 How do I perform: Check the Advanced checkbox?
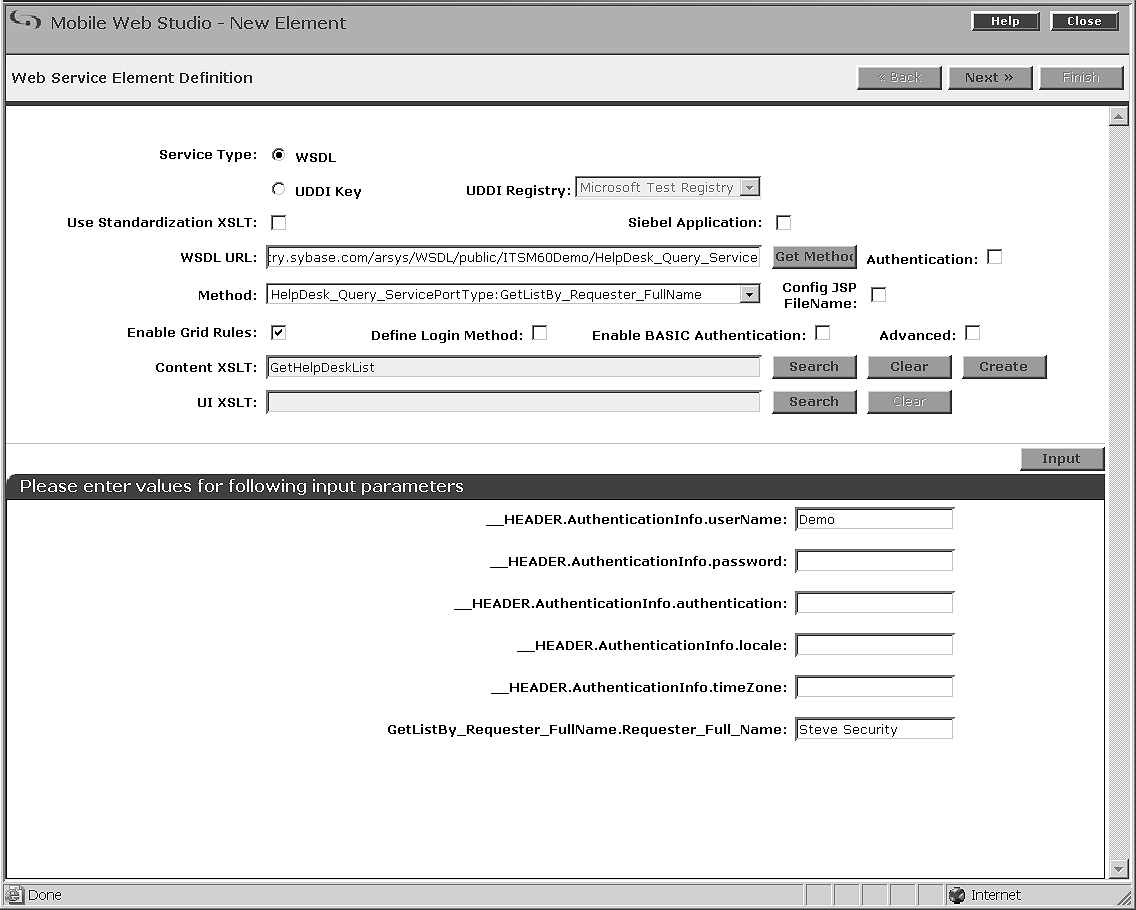(x=973, y=333)
